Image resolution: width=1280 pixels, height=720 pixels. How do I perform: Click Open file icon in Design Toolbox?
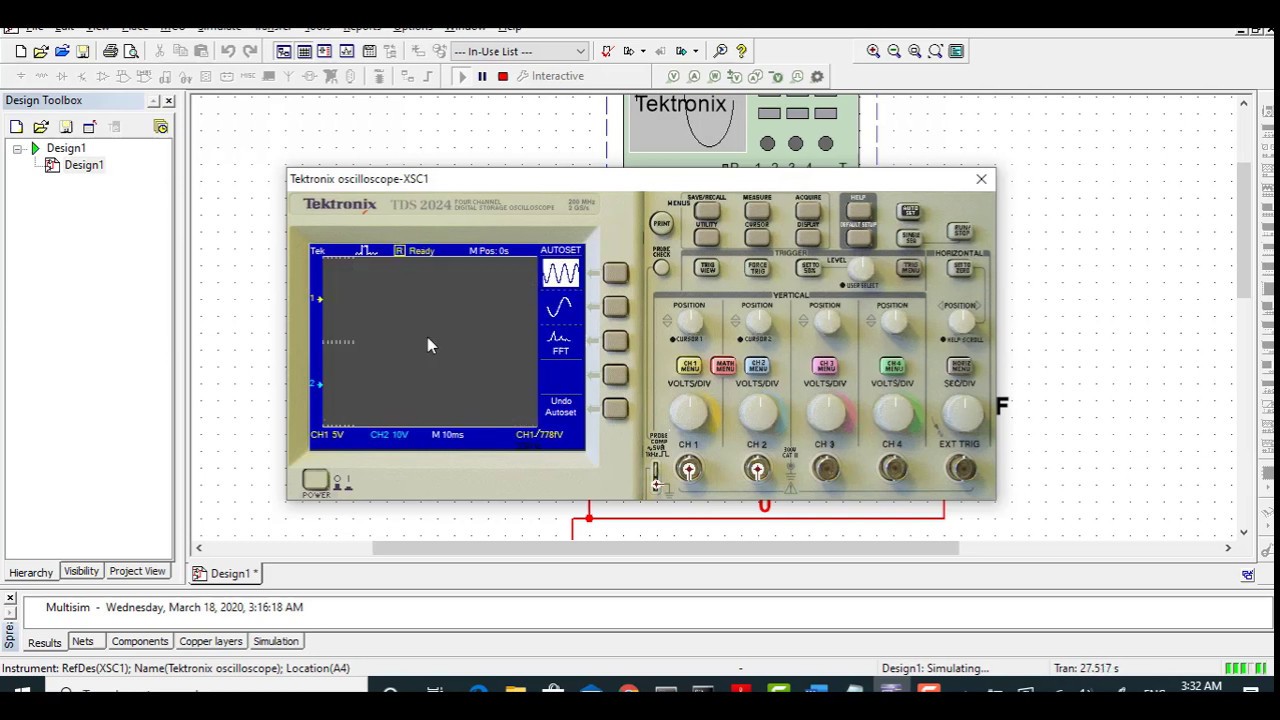click(41, 127)
